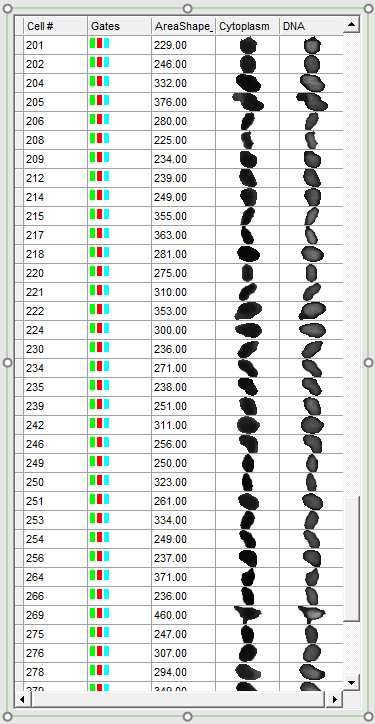Click area value 250.00

[x=170, y=463]
